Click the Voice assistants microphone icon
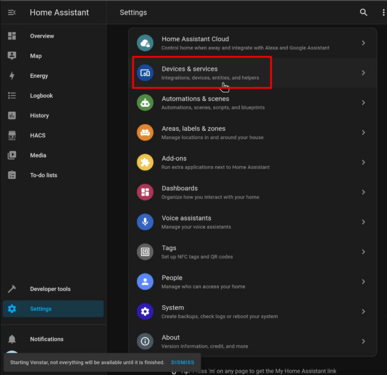This screenshot has height=375, width=387. [x=145, y=222]
